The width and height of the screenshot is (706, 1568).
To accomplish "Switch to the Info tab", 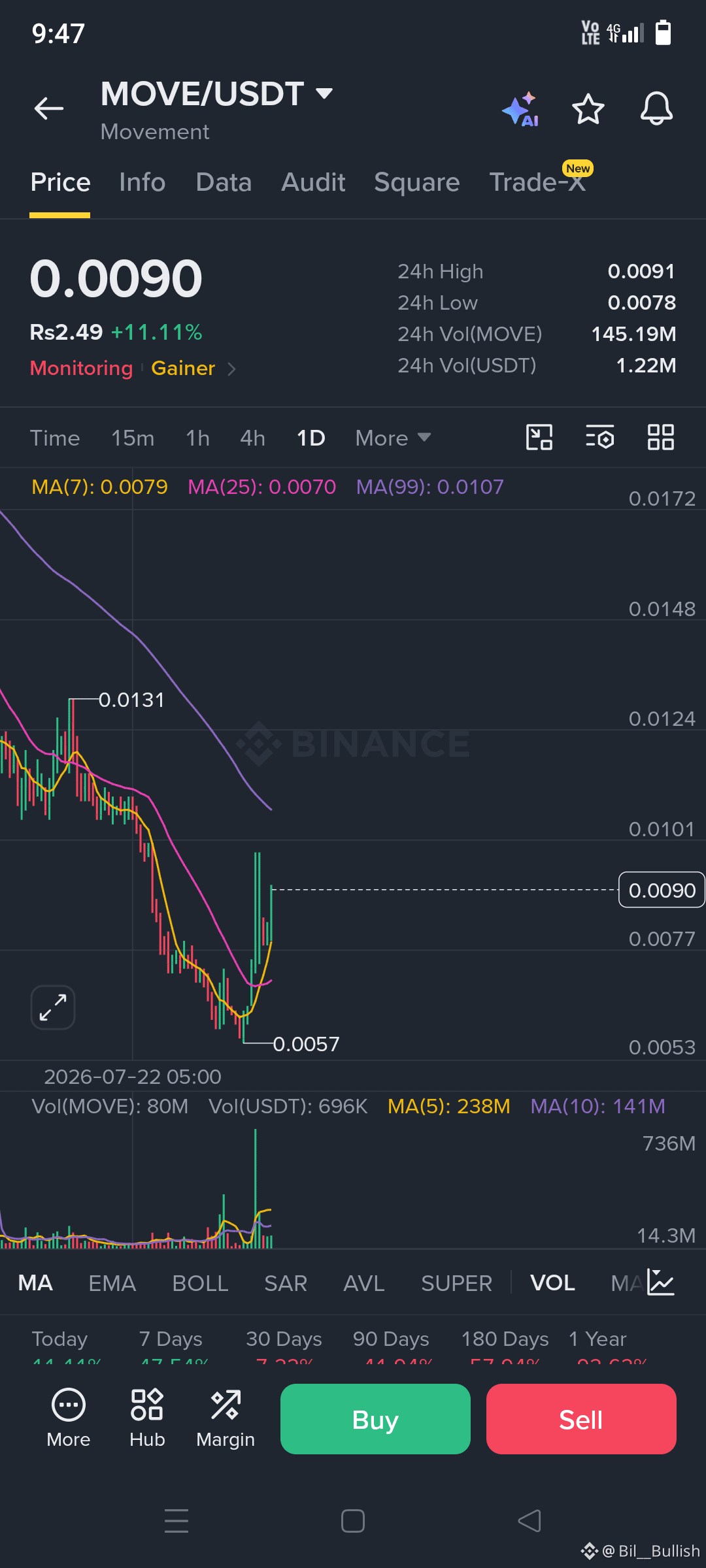I will (x=142, y=182).
